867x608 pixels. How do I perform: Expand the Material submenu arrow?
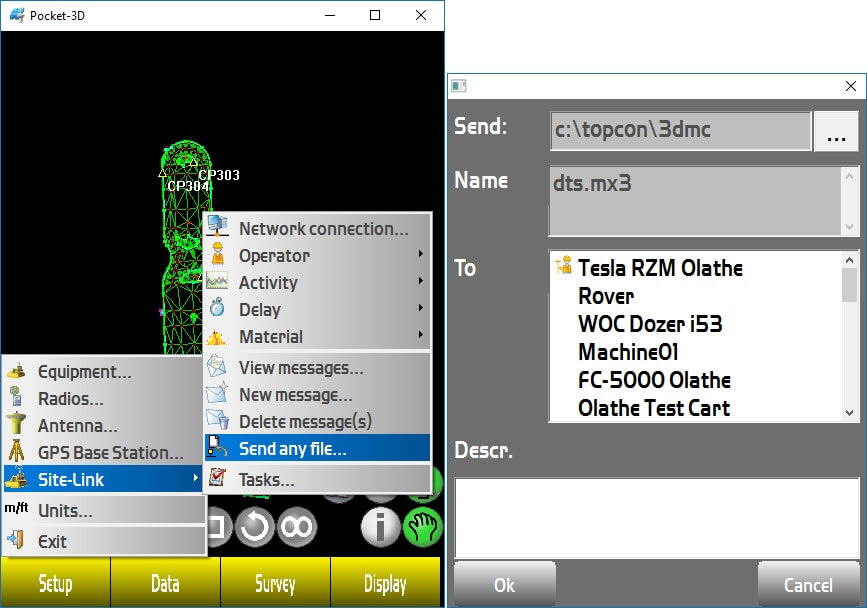421,334
